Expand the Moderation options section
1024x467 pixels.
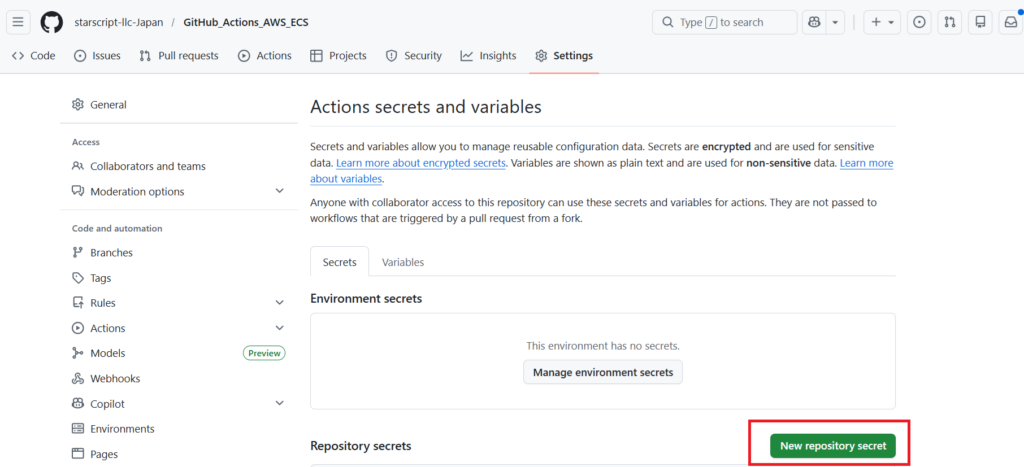(x=279, y=191)
